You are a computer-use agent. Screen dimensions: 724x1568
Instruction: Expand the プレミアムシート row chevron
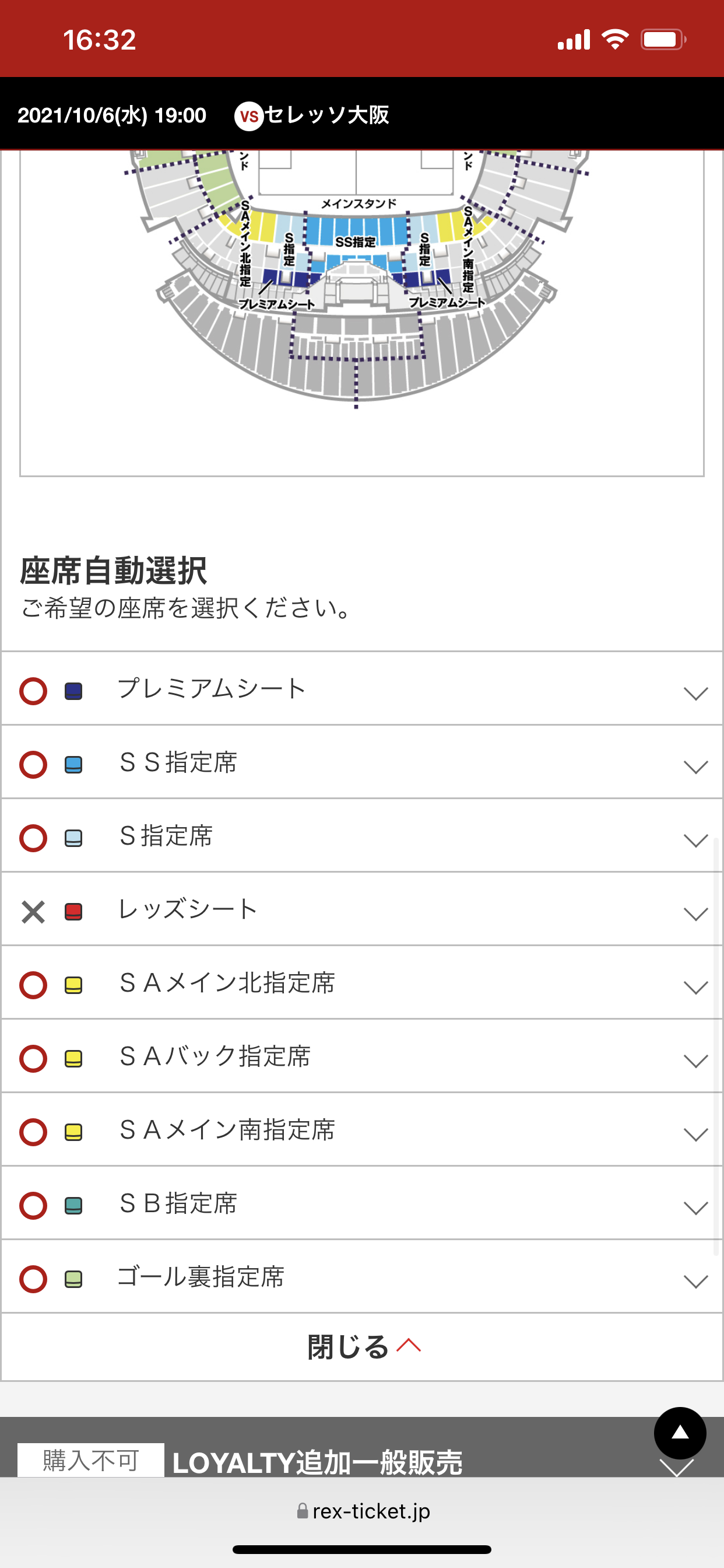[695, 694]
